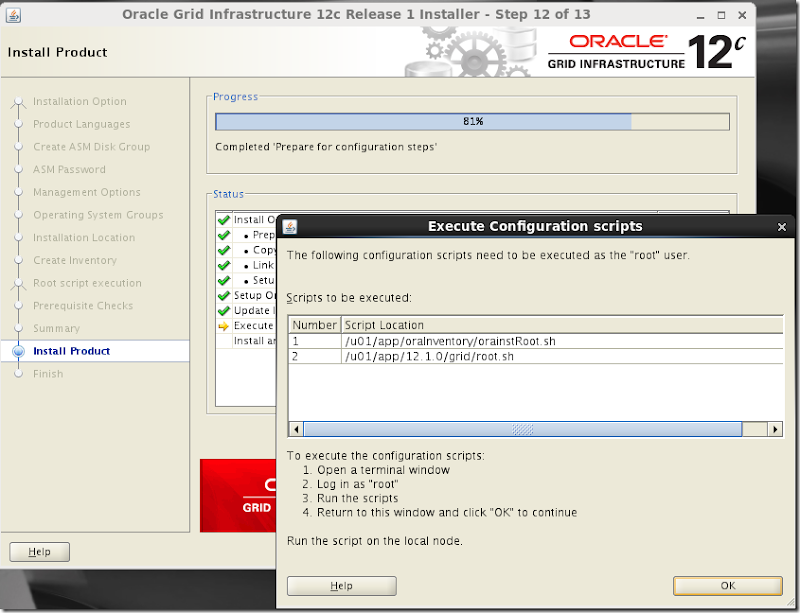Viewport: 800px width, 613px height.
Task: Click the Number column header
Action: 314,325
